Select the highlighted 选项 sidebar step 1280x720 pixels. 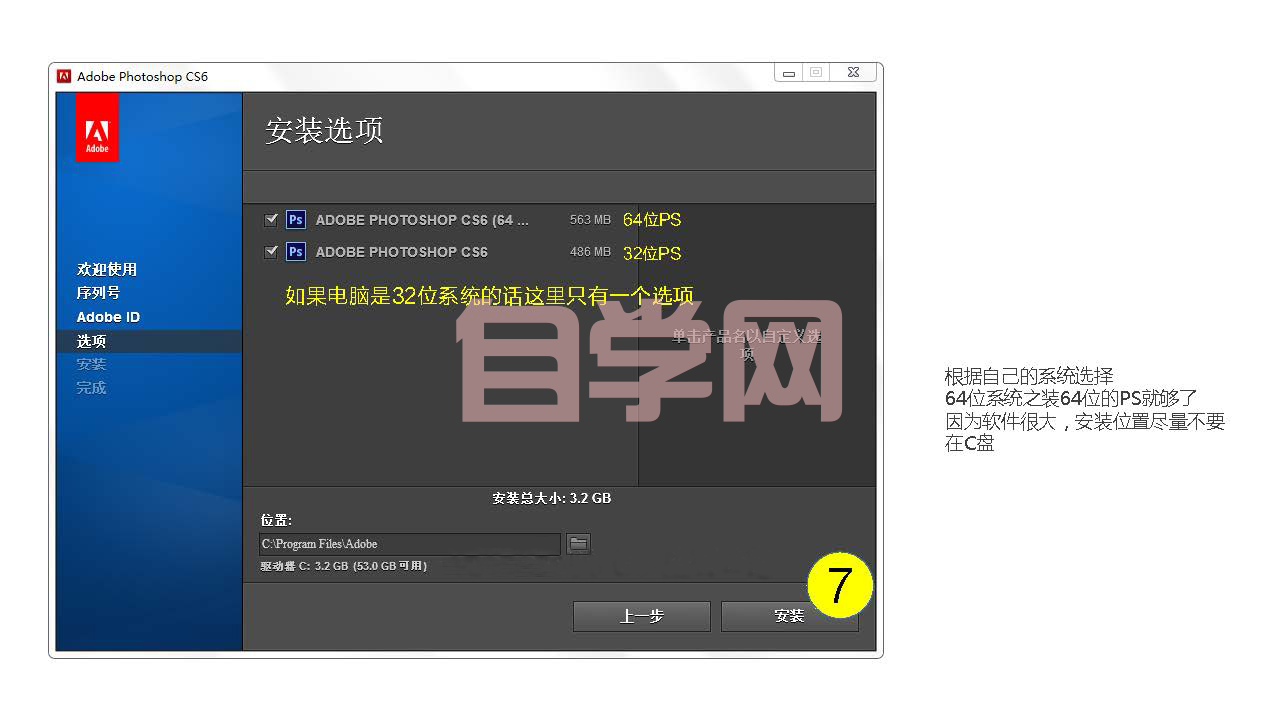(92, 341)
